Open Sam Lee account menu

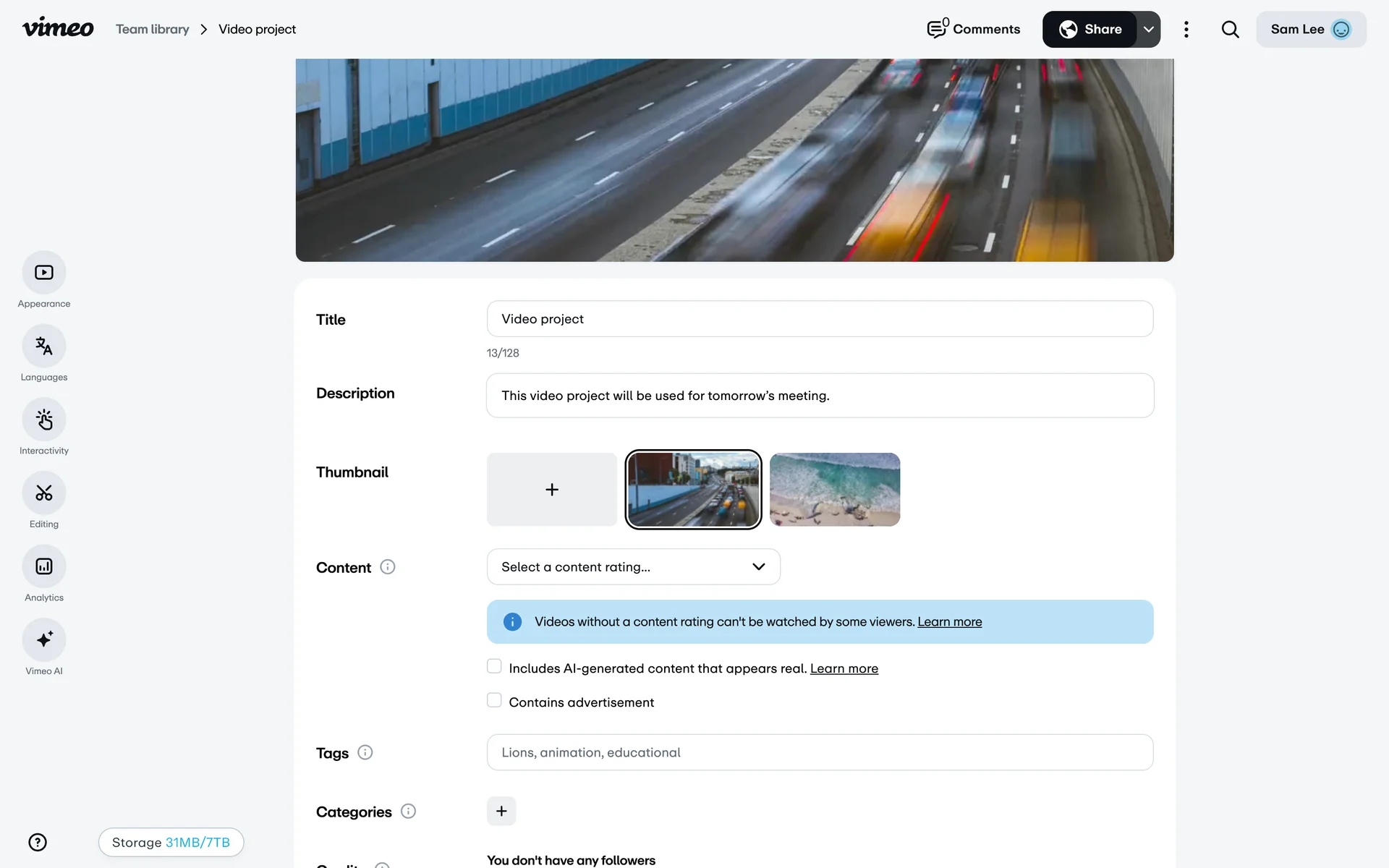[1310, 30]
